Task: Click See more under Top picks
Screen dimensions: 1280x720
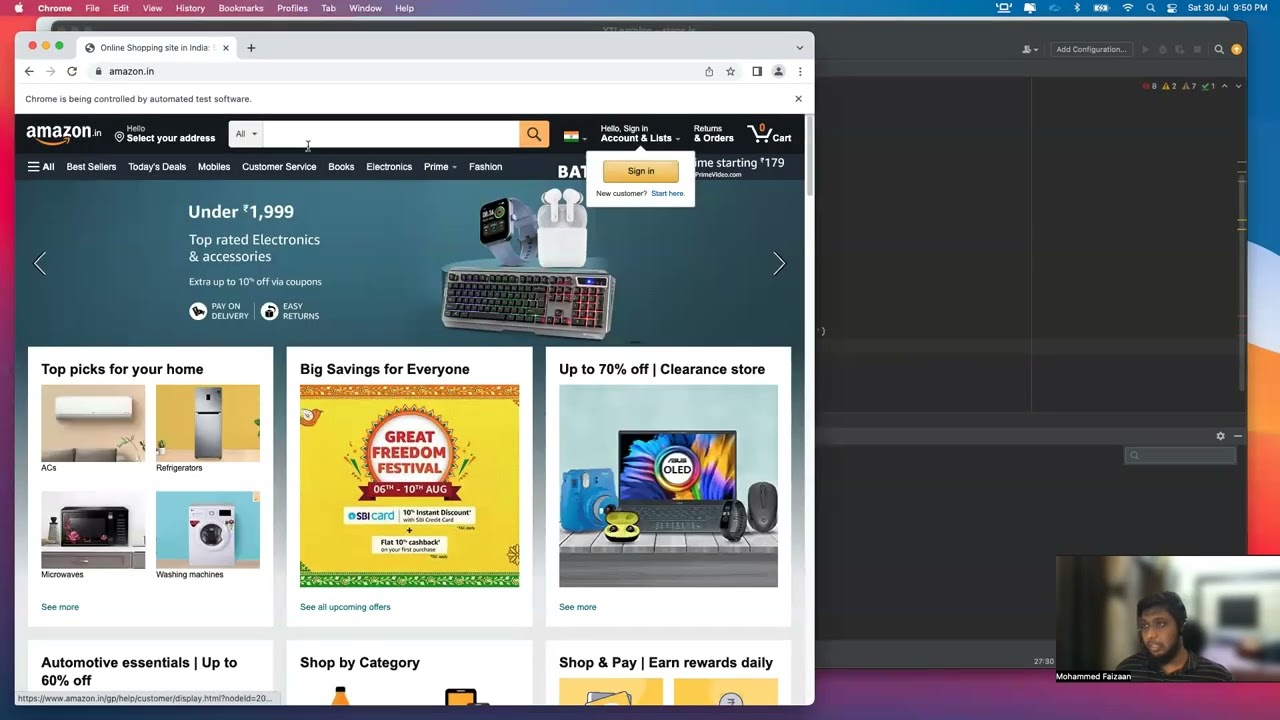Action: (60, 607)
